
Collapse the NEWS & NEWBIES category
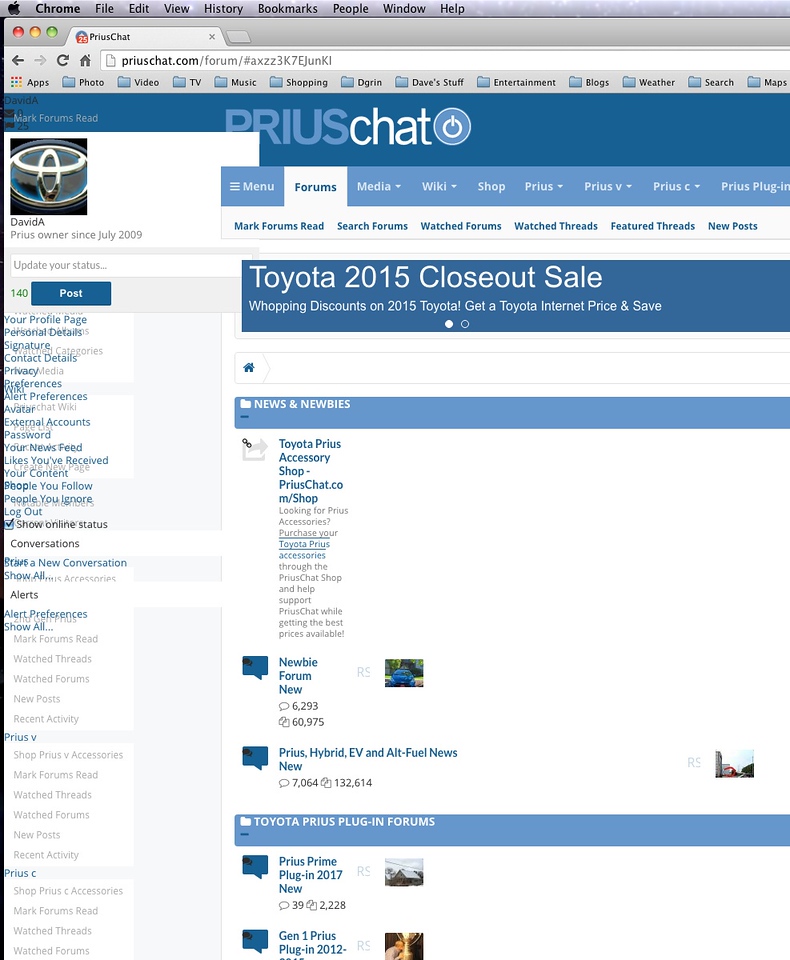tap(245, 418)
